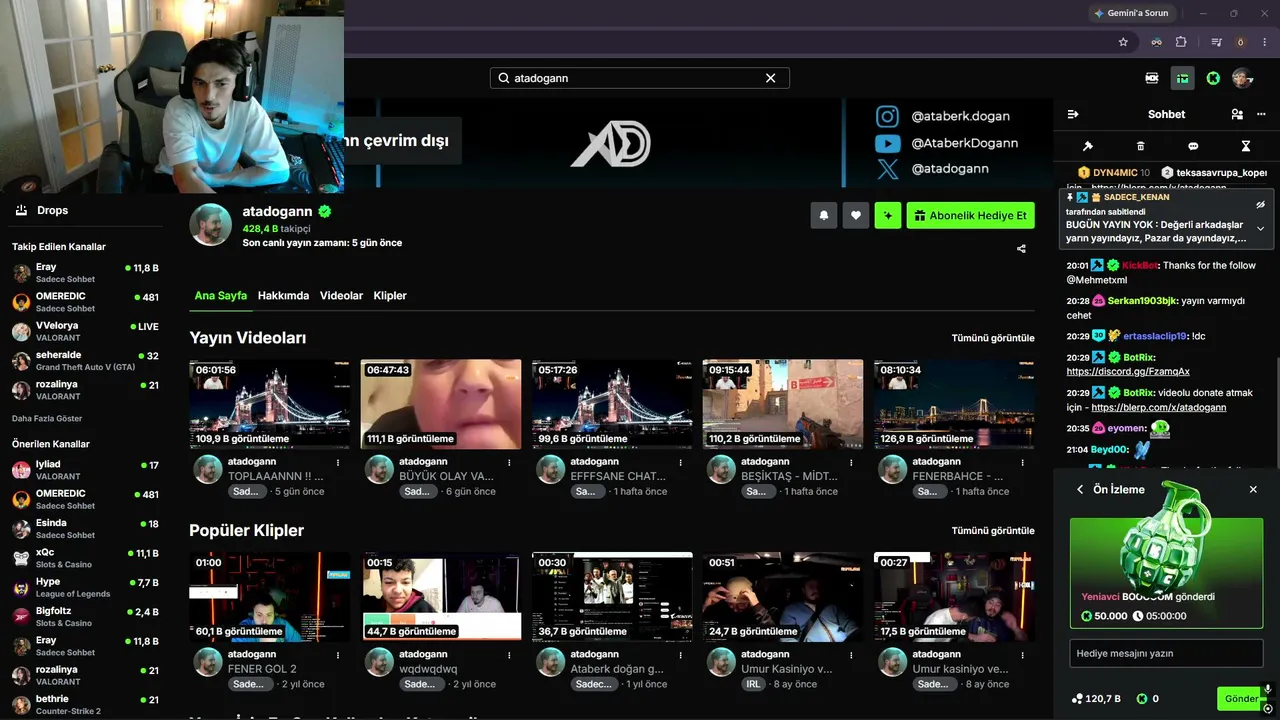
Task: Open Eray under Takip Edilen Kanallar
Action: (x=85, y=273)
